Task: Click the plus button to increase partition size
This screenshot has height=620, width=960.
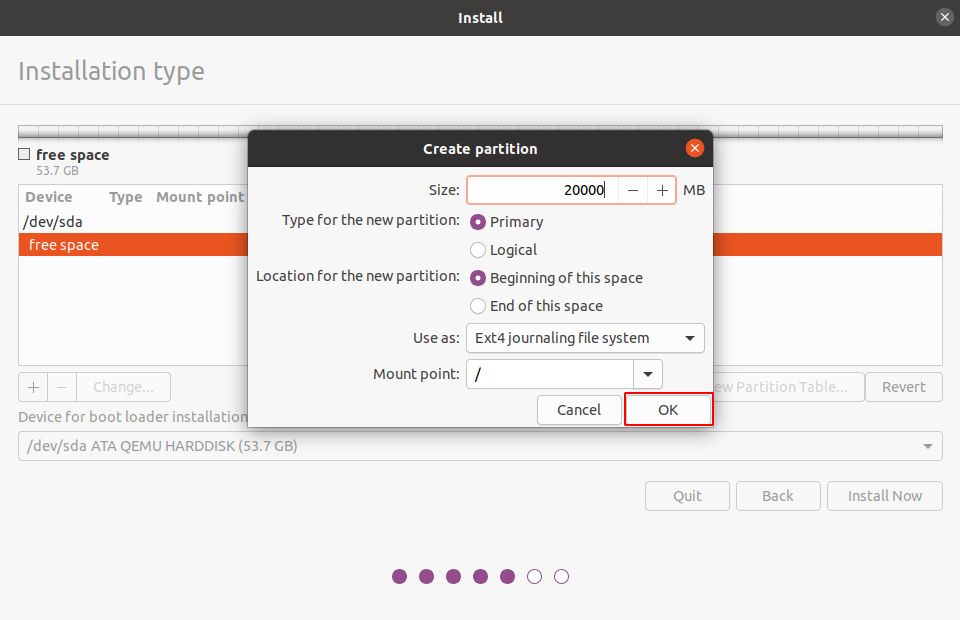Action: pyautogui.click(x=662, y=190)
